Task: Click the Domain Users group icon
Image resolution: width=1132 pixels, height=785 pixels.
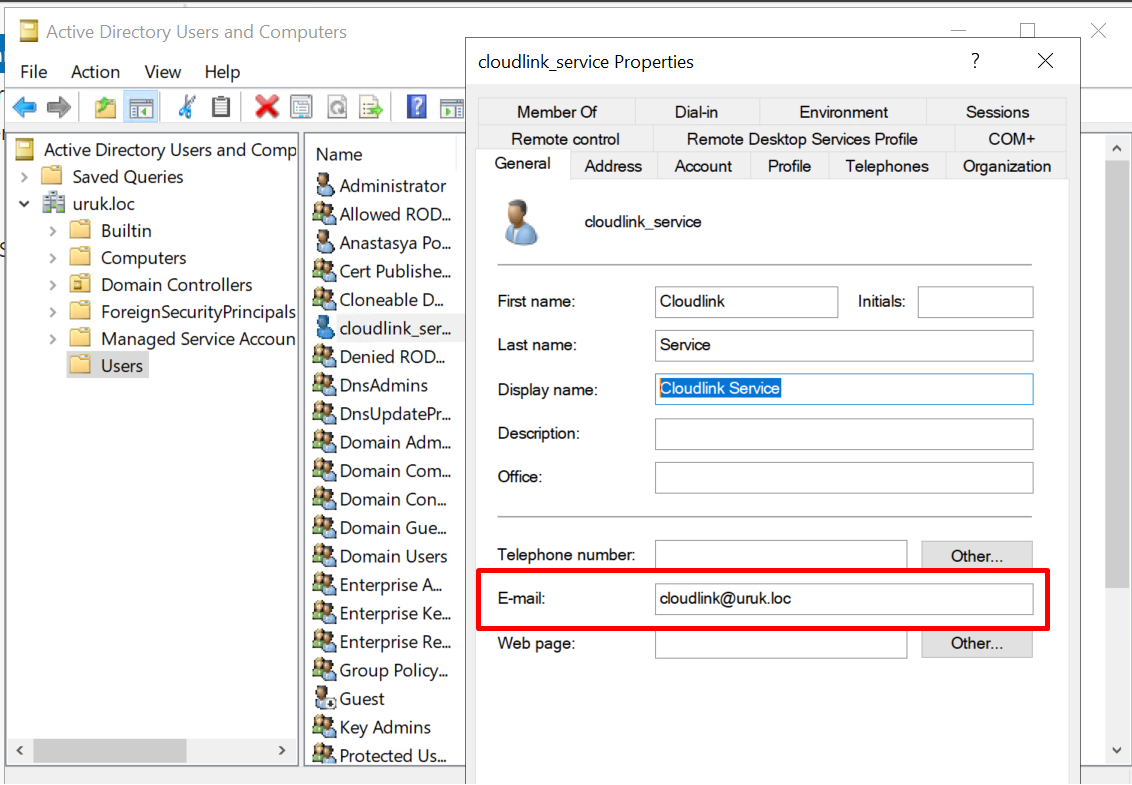Action: point(325,555)
